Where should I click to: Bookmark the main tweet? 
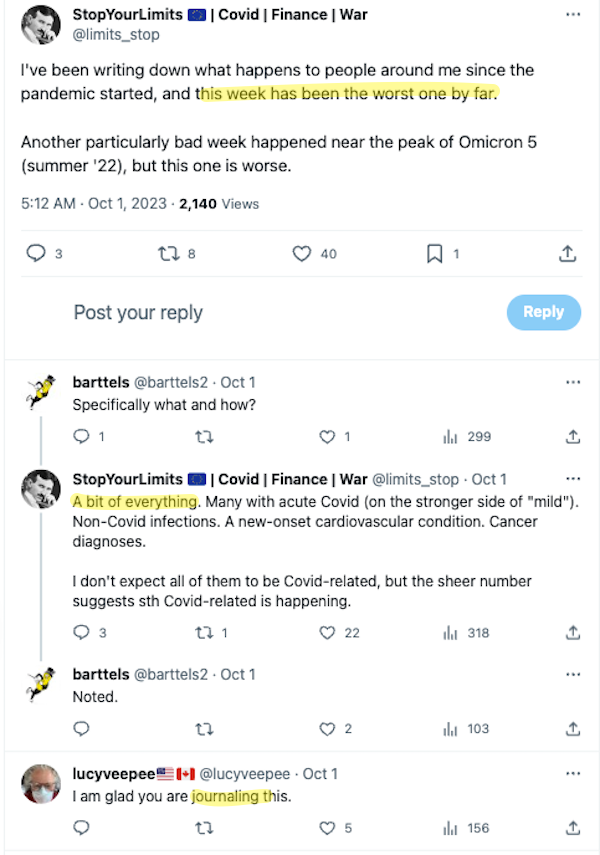(x=435, y=254)
